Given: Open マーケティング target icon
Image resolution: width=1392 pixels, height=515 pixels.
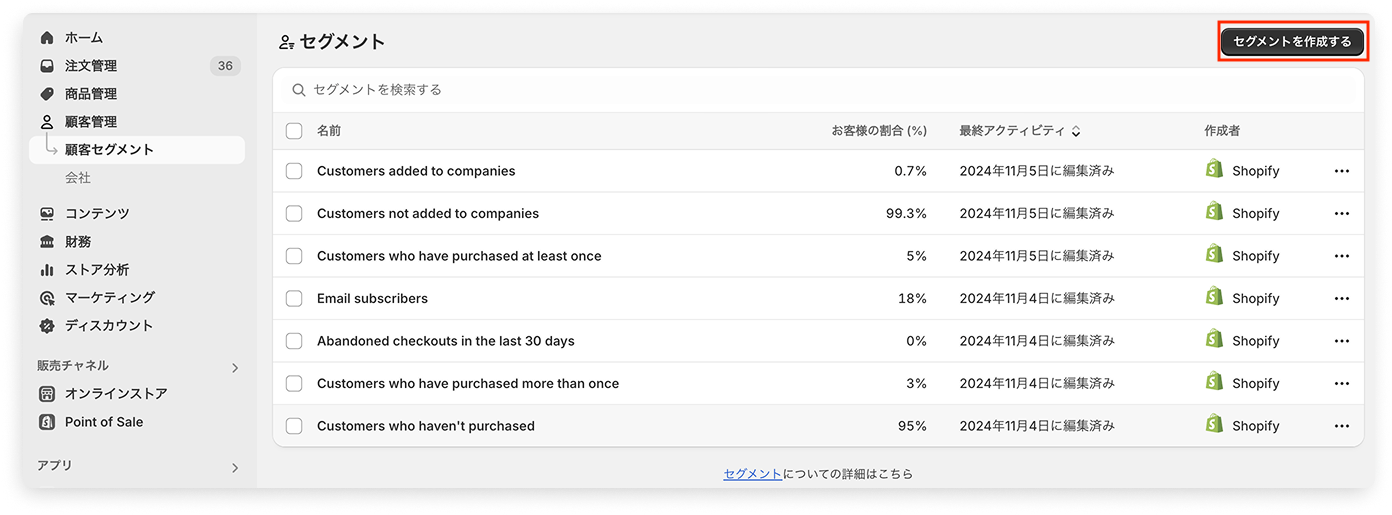Looking at the screenshot, I should (x=47, y=298).
